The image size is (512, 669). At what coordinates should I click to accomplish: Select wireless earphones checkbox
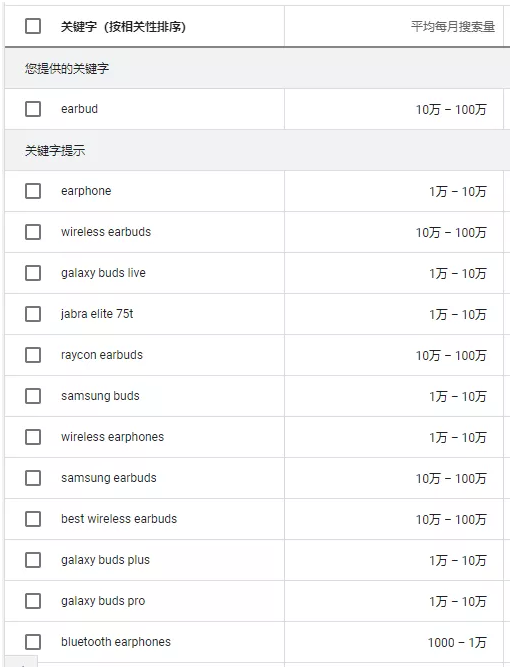(33, 436)
